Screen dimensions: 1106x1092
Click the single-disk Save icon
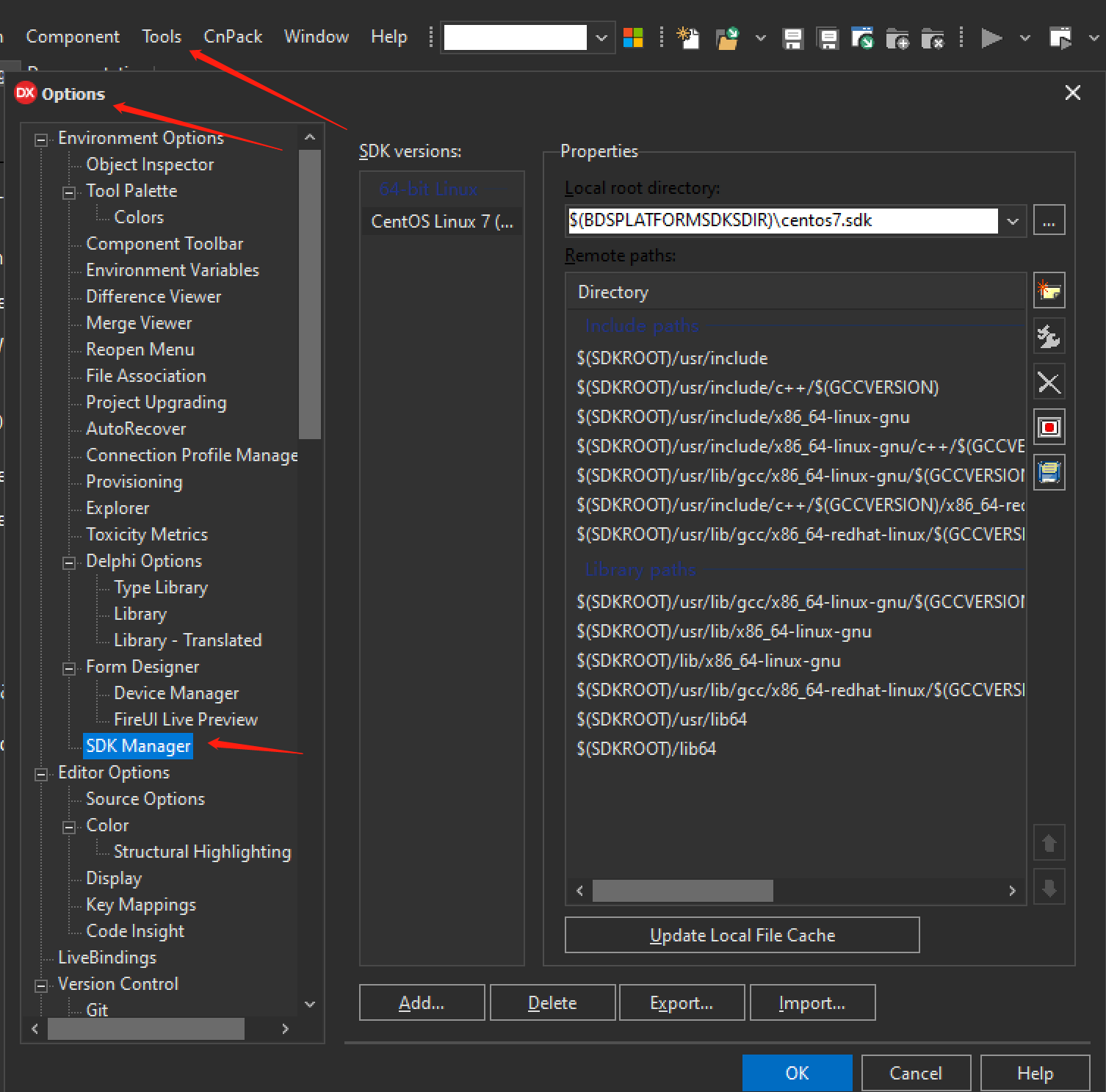point(792,38)
